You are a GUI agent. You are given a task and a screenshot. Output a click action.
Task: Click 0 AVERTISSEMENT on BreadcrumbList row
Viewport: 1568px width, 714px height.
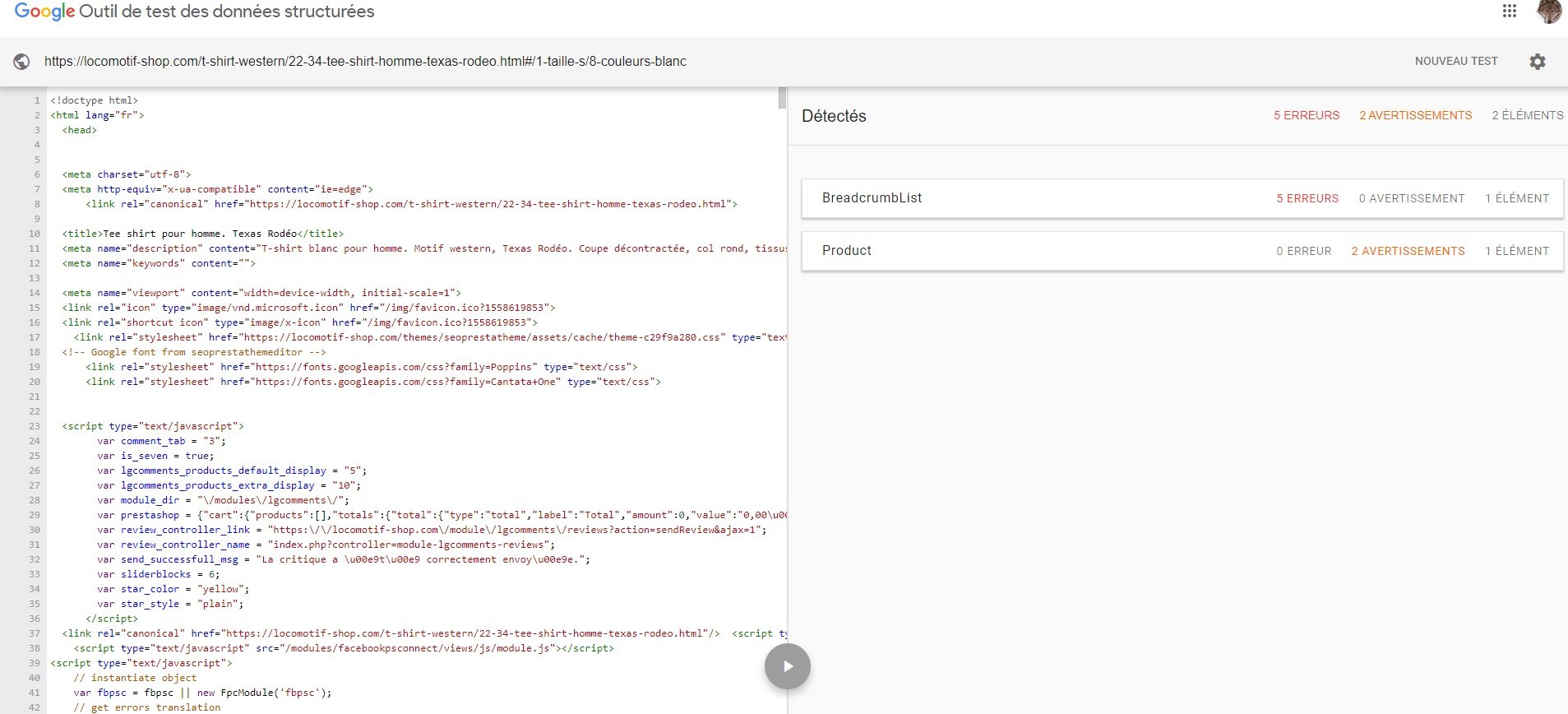(1412, 199)
